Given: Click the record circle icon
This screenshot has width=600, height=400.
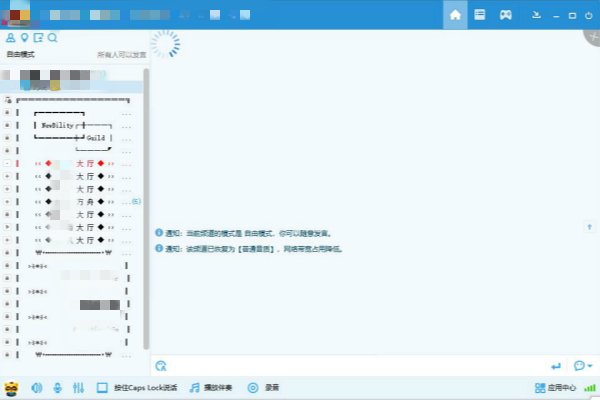Looking at the screenshot, I should point(253,388).
